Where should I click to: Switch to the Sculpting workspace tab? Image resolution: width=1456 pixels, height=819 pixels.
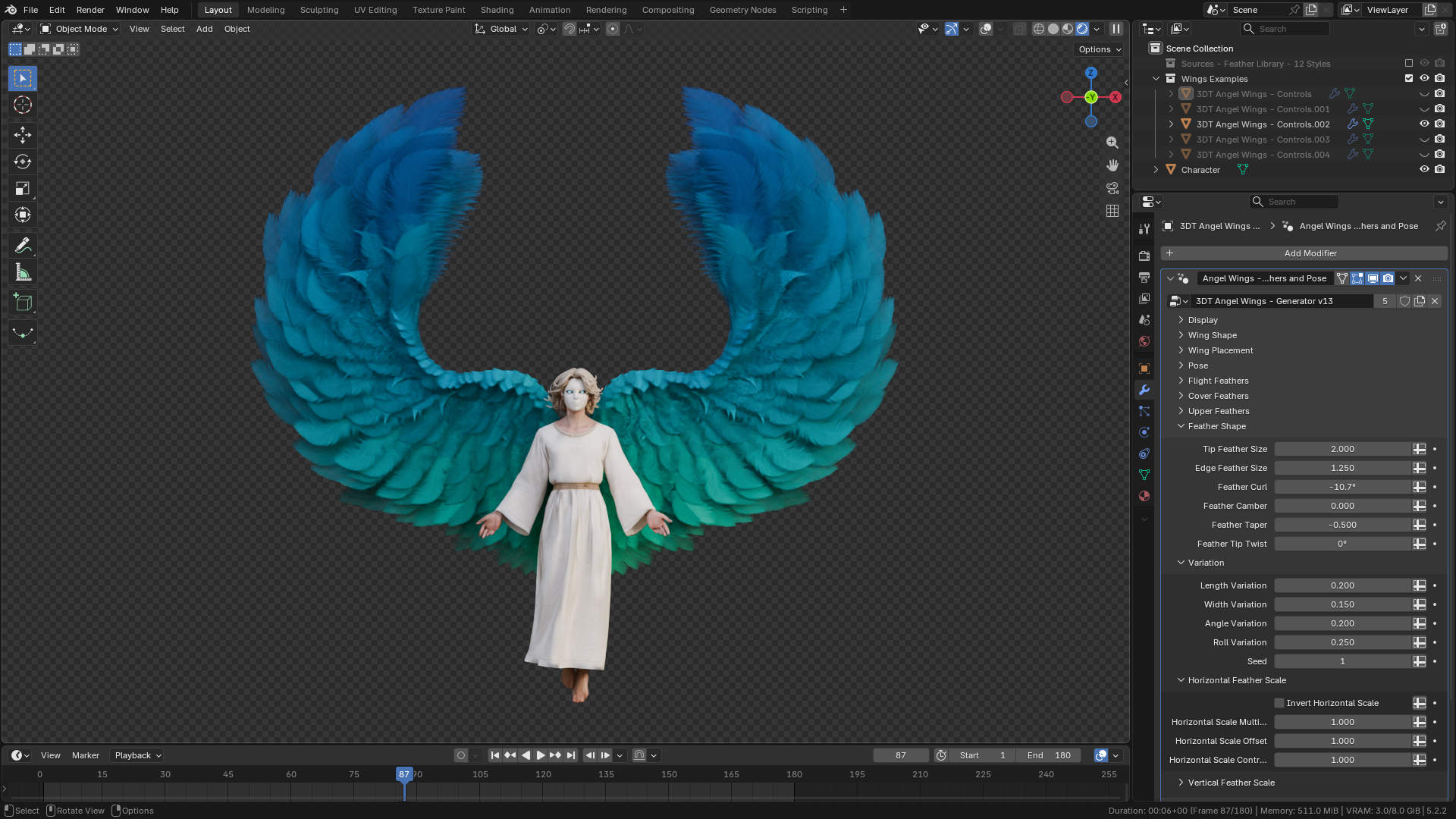(x=319, y=10)
